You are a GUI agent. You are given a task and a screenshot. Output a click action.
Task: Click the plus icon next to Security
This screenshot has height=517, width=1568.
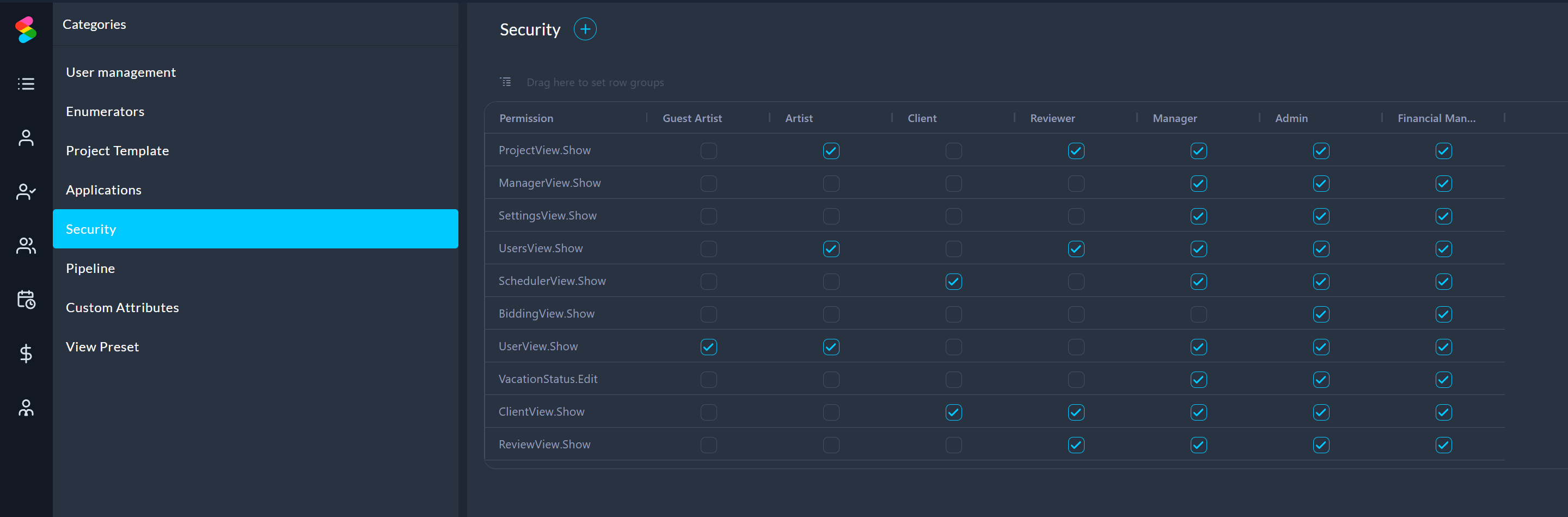[584, 29]
